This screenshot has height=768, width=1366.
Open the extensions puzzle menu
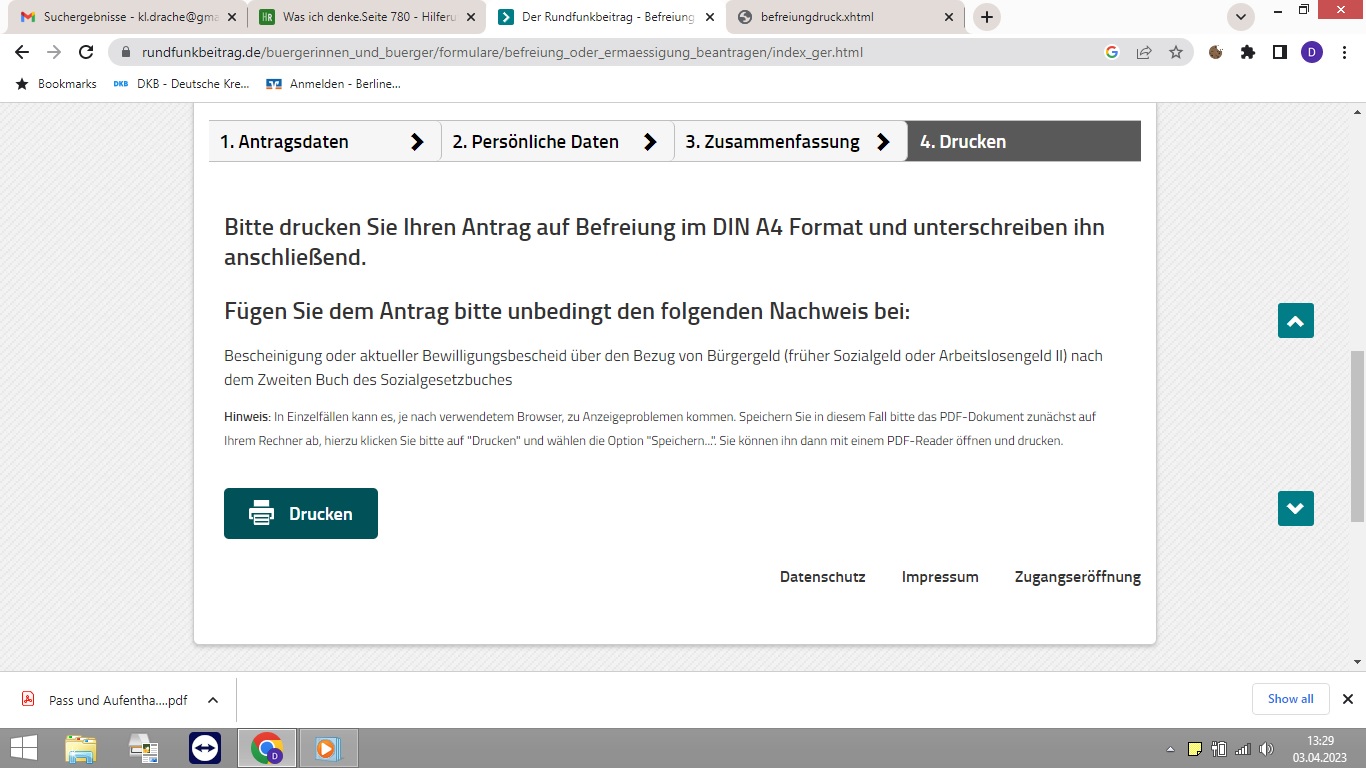(1248, 52)
